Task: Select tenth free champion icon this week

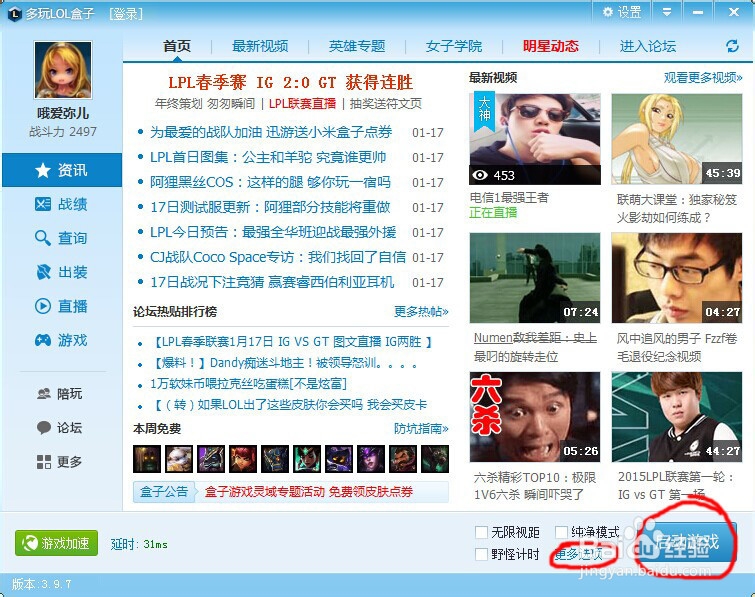Action: (435, 459)
